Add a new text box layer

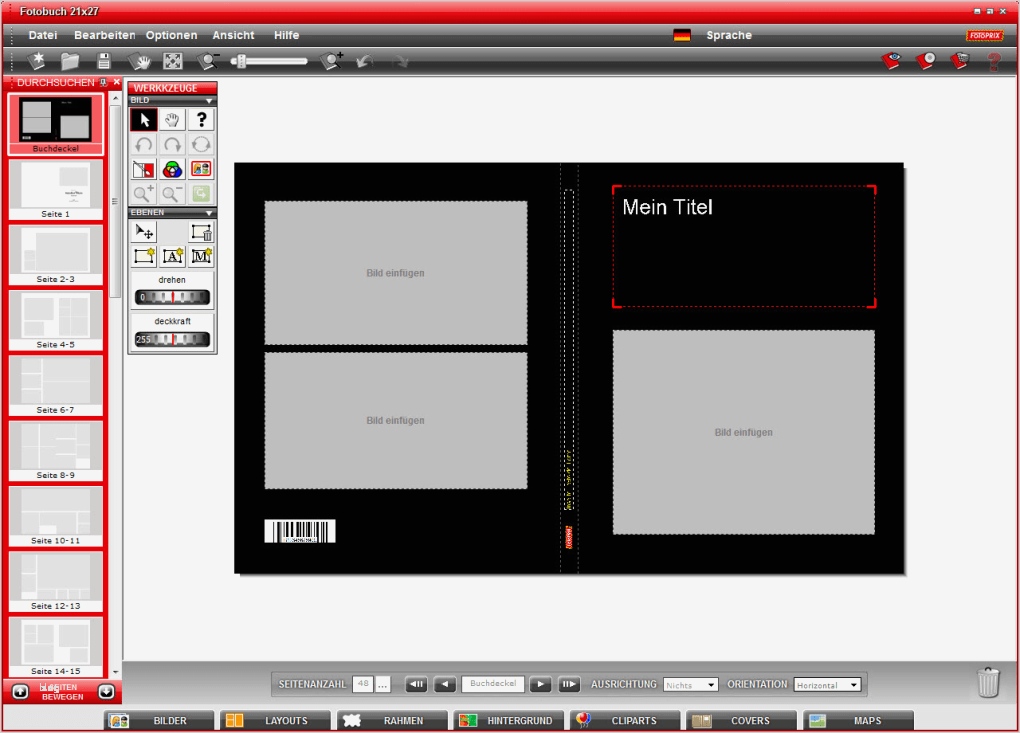[172, 256]
